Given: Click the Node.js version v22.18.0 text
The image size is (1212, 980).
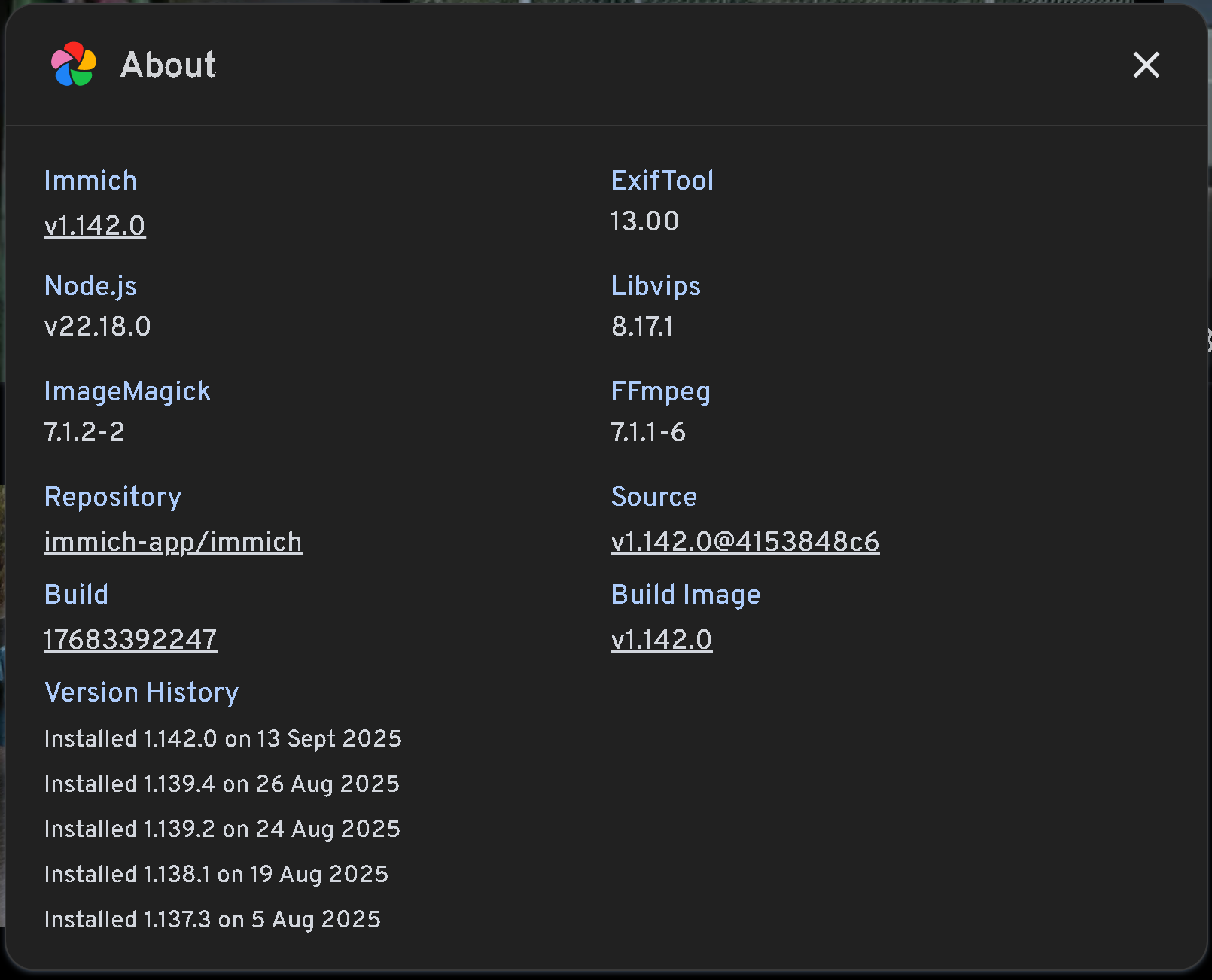Looking at the screenshot, I should pos(97,327).
